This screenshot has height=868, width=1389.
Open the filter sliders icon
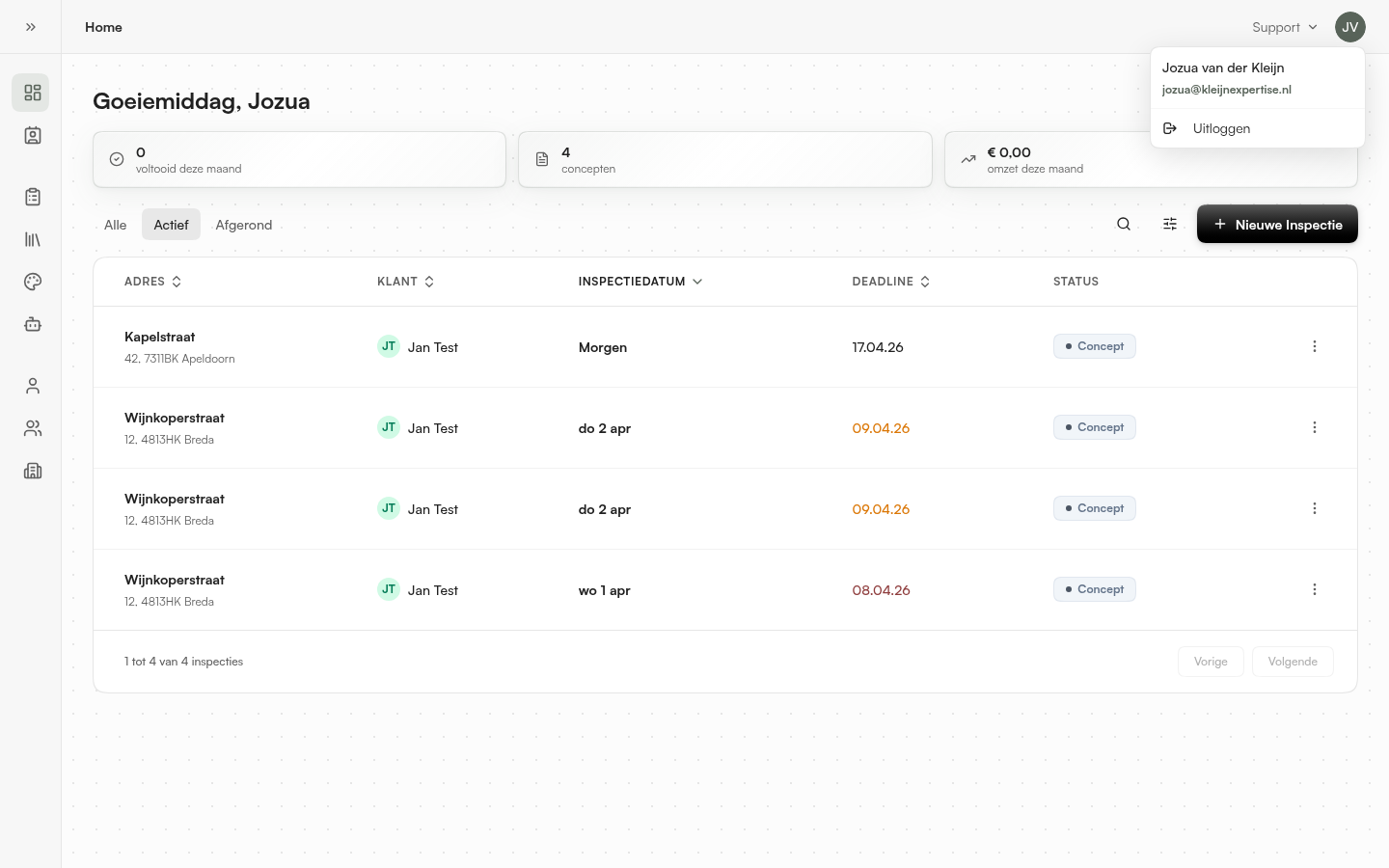[x=1170, y=224]
